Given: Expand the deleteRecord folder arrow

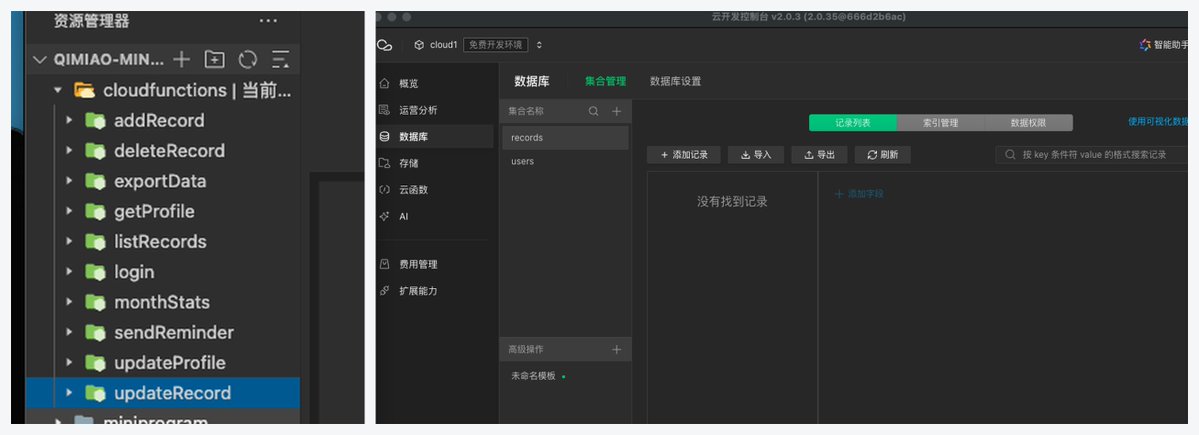Looking at the screenshot, I should [x=69, y=151].
